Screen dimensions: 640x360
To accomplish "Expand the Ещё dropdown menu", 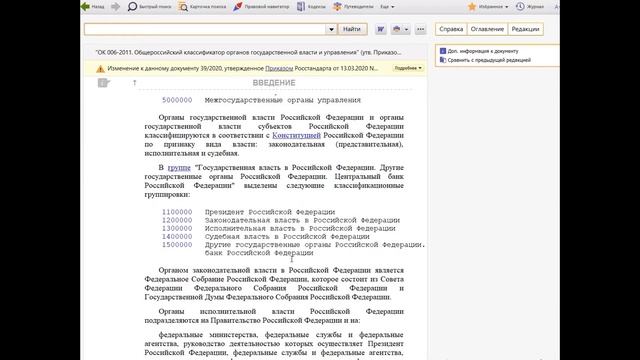I will (x=387, y=7).
